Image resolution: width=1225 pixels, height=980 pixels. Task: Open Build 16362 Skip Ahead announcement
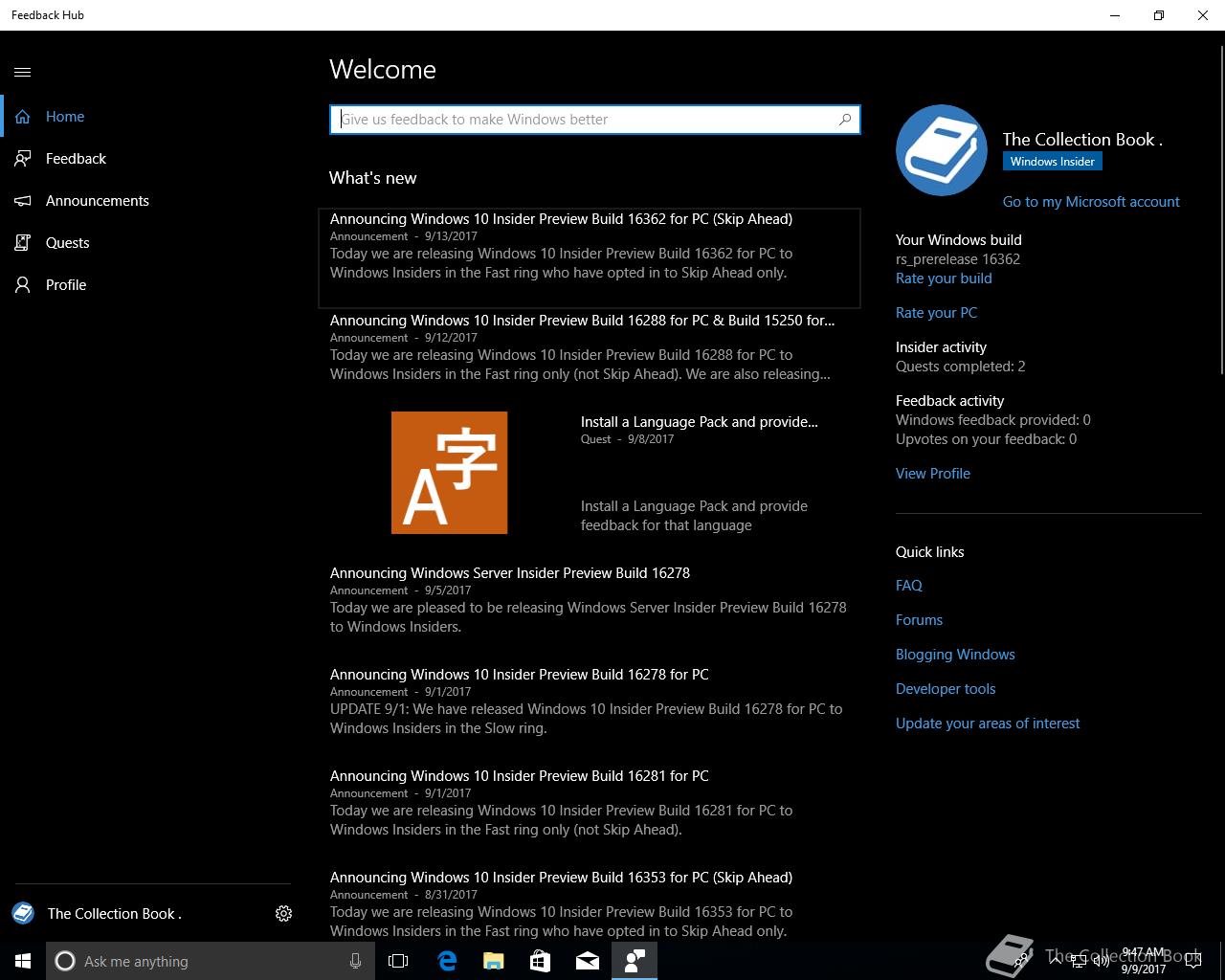pyautogui.click(x=590, y=258)
